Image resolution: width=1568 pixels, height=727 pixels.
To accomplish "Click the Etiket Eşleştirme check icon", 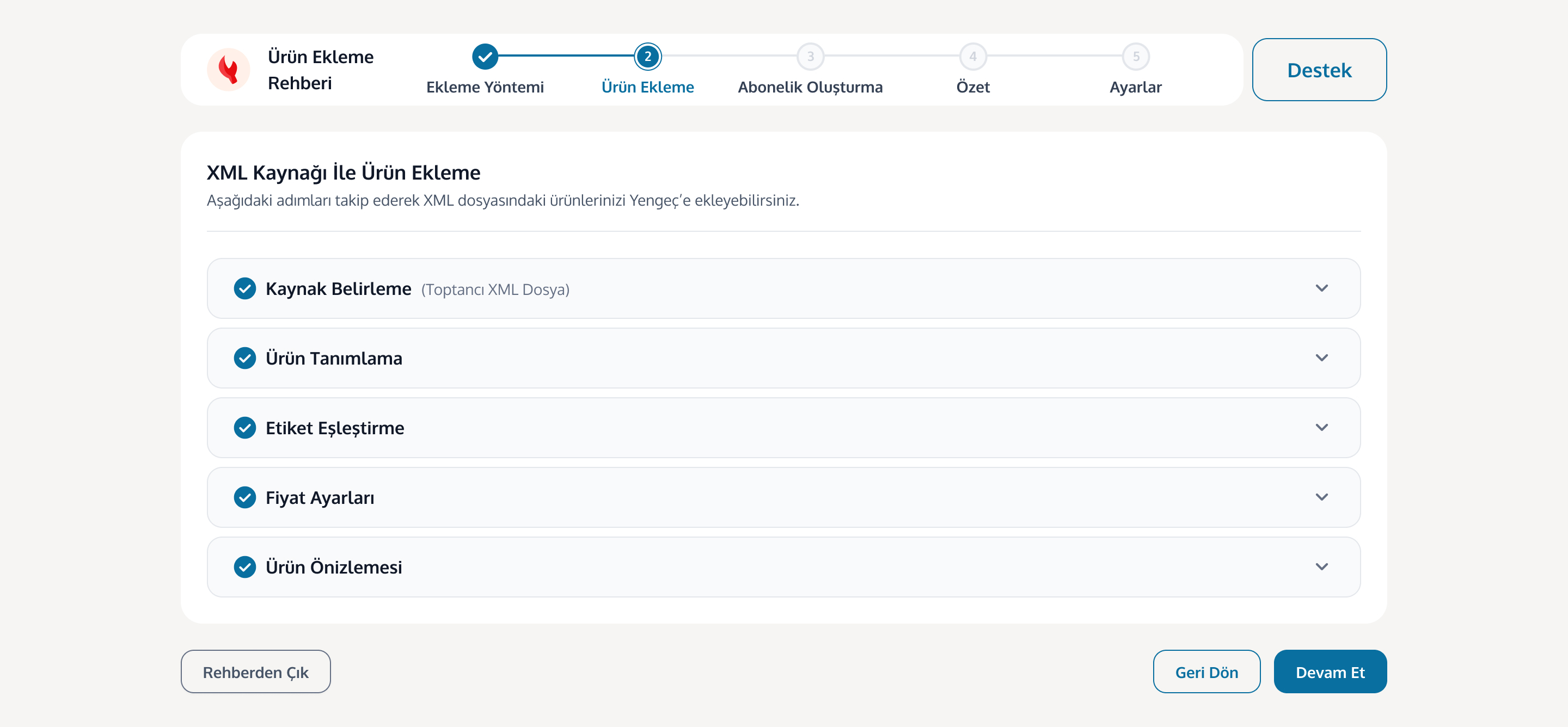I will pos(244,428).
